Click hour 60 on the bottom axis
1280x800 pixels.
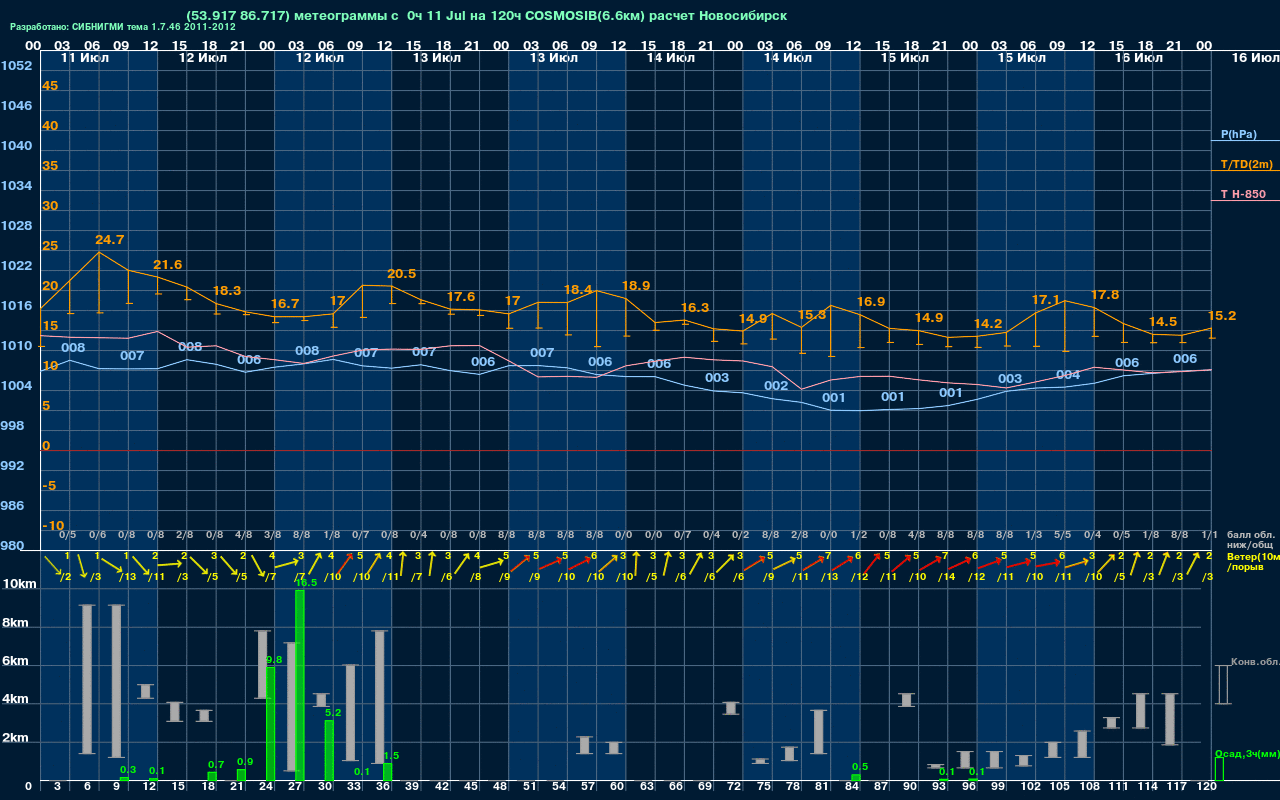(617, 787)
